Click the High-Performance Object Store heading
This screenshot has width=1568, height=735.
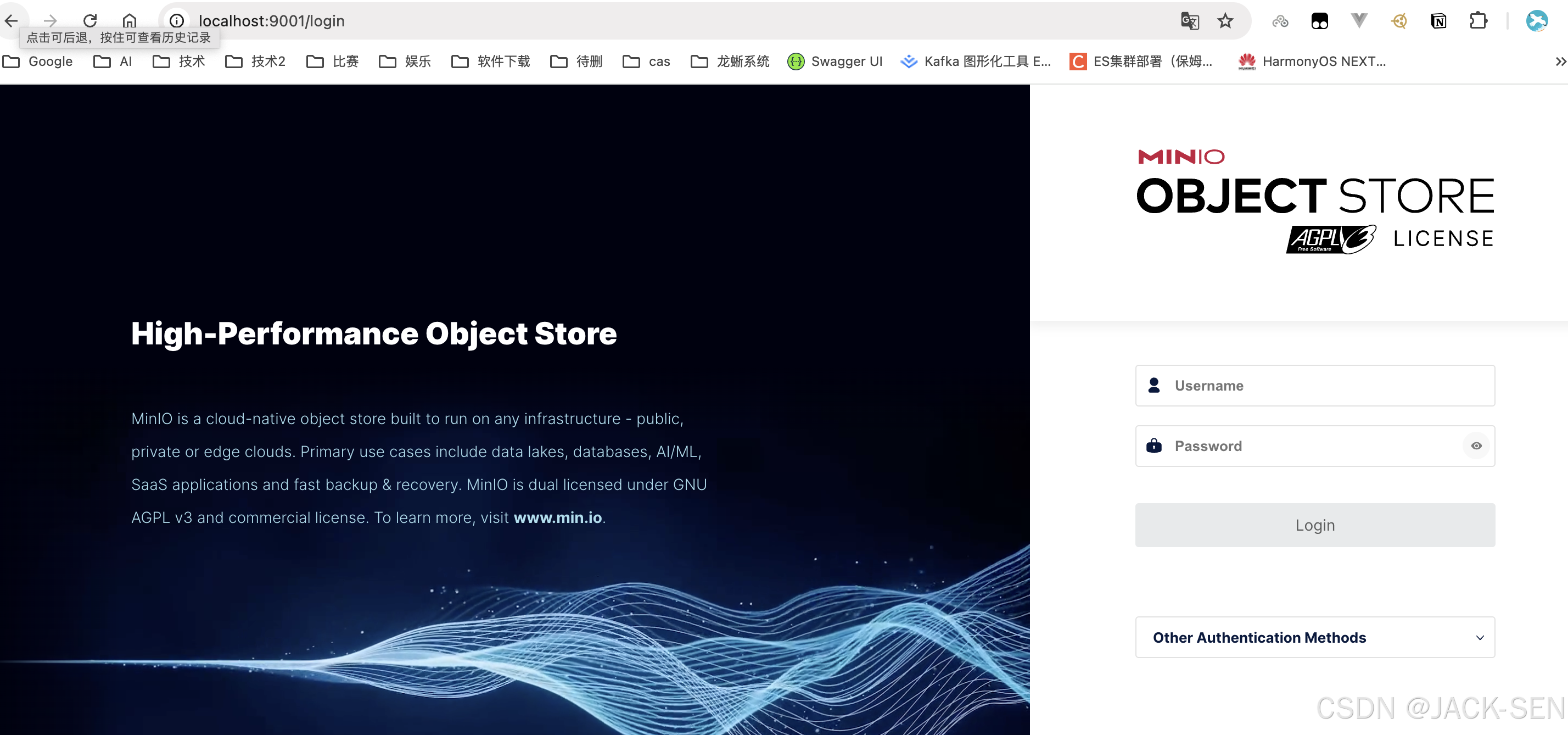point(374,333)
